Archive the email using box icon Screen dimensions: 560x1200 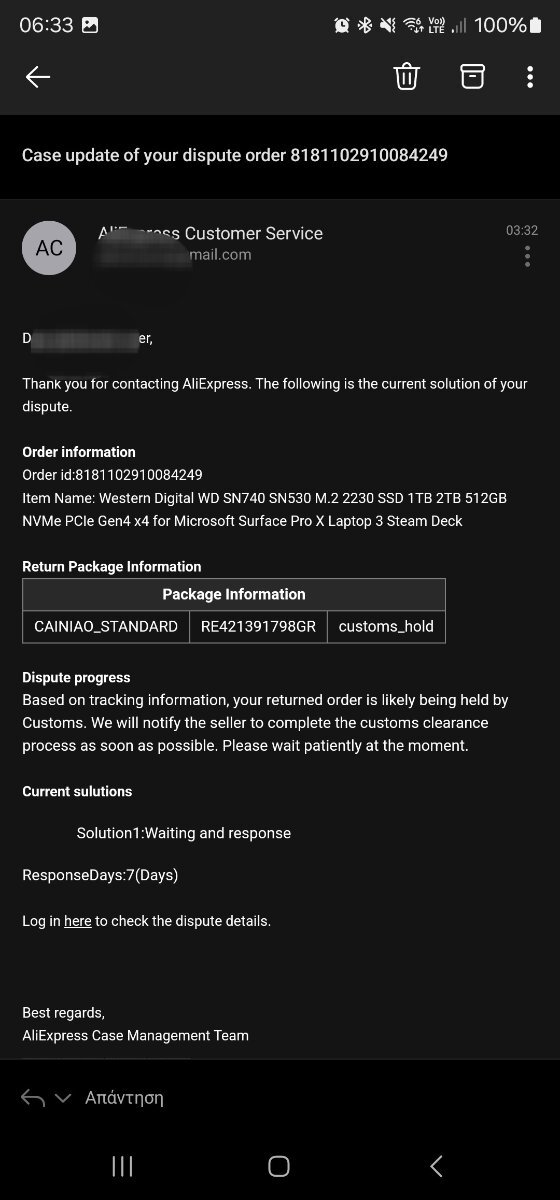pos(472,76)
